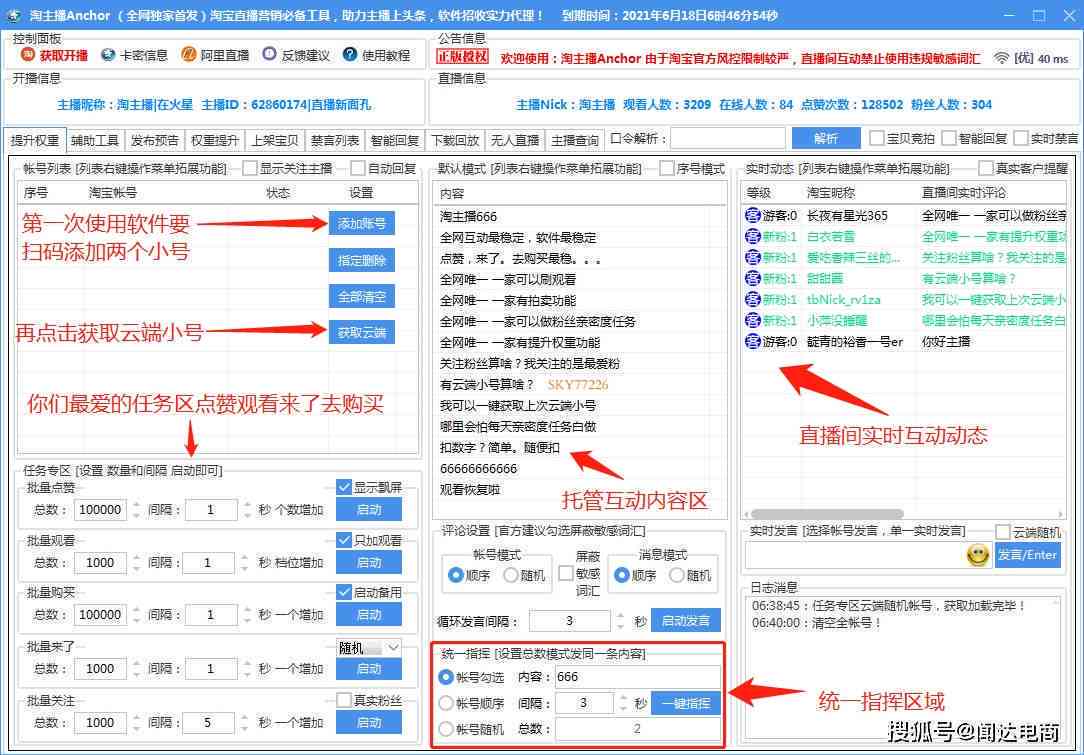Open the 上架宝贝 tab
Viewport: 1084px width, 755px height.
click(x=275, y=140)
